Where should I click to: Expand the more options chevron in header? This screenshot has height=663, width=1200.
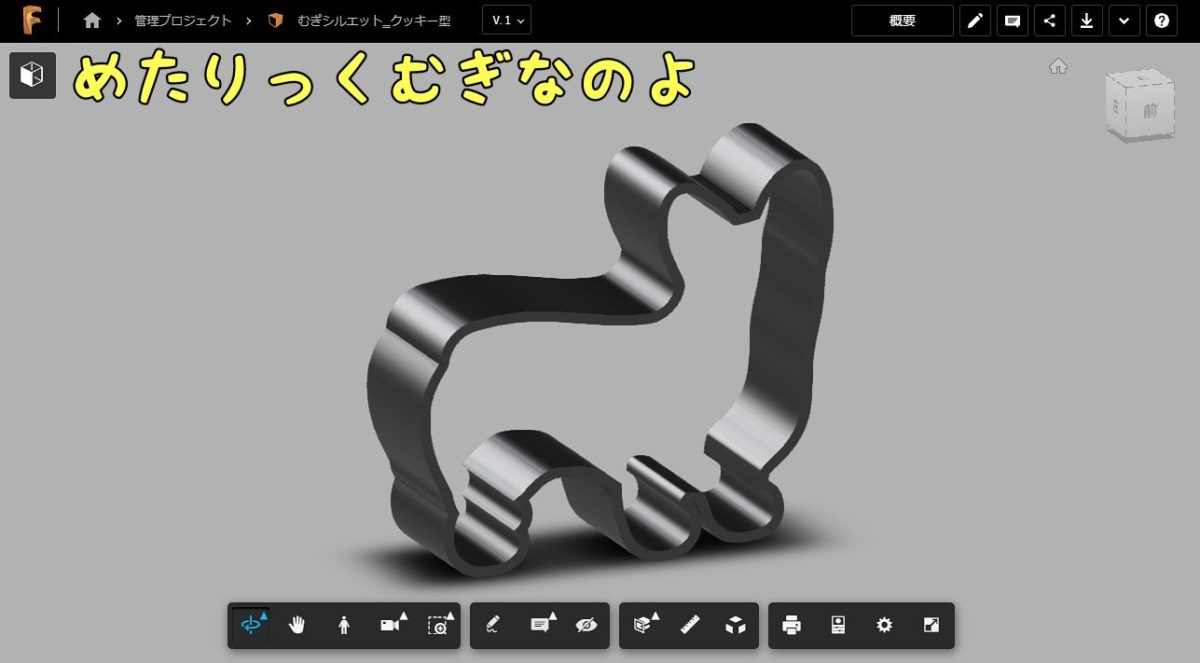click(x=1123, y=20)
